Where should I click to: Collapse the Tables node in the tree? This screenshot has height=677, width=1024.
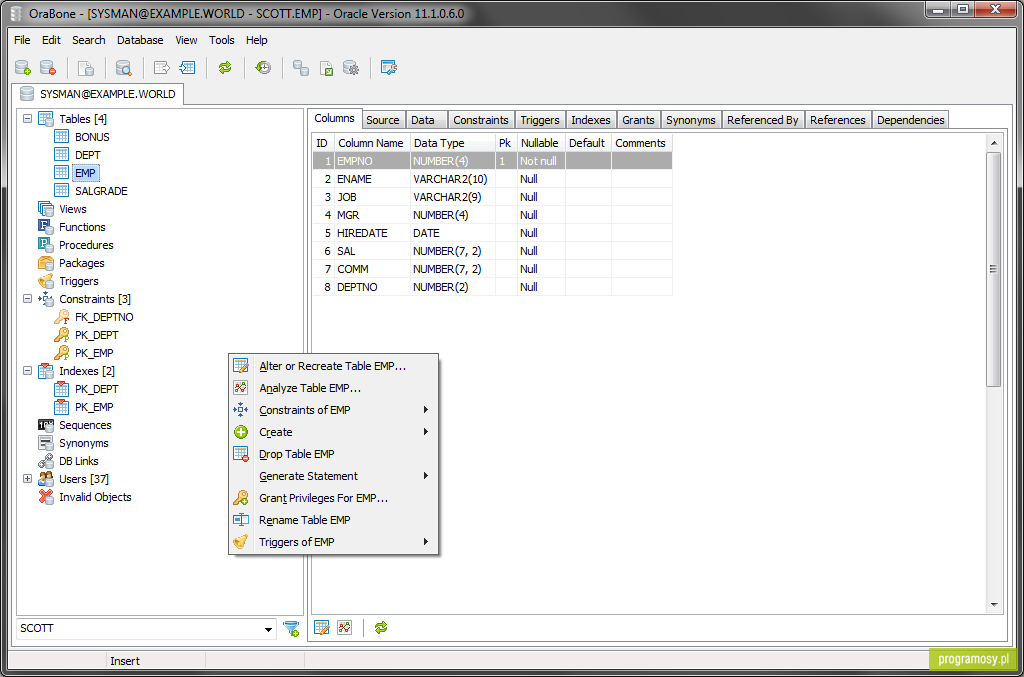pyautogui.click(x=27, y=118)
